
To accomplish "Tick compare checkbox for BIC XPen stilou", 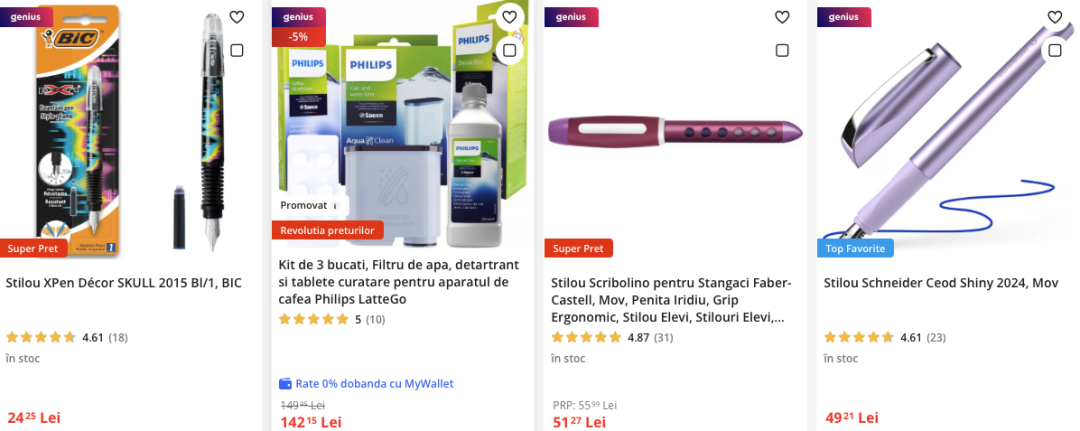I will point(237,50).
